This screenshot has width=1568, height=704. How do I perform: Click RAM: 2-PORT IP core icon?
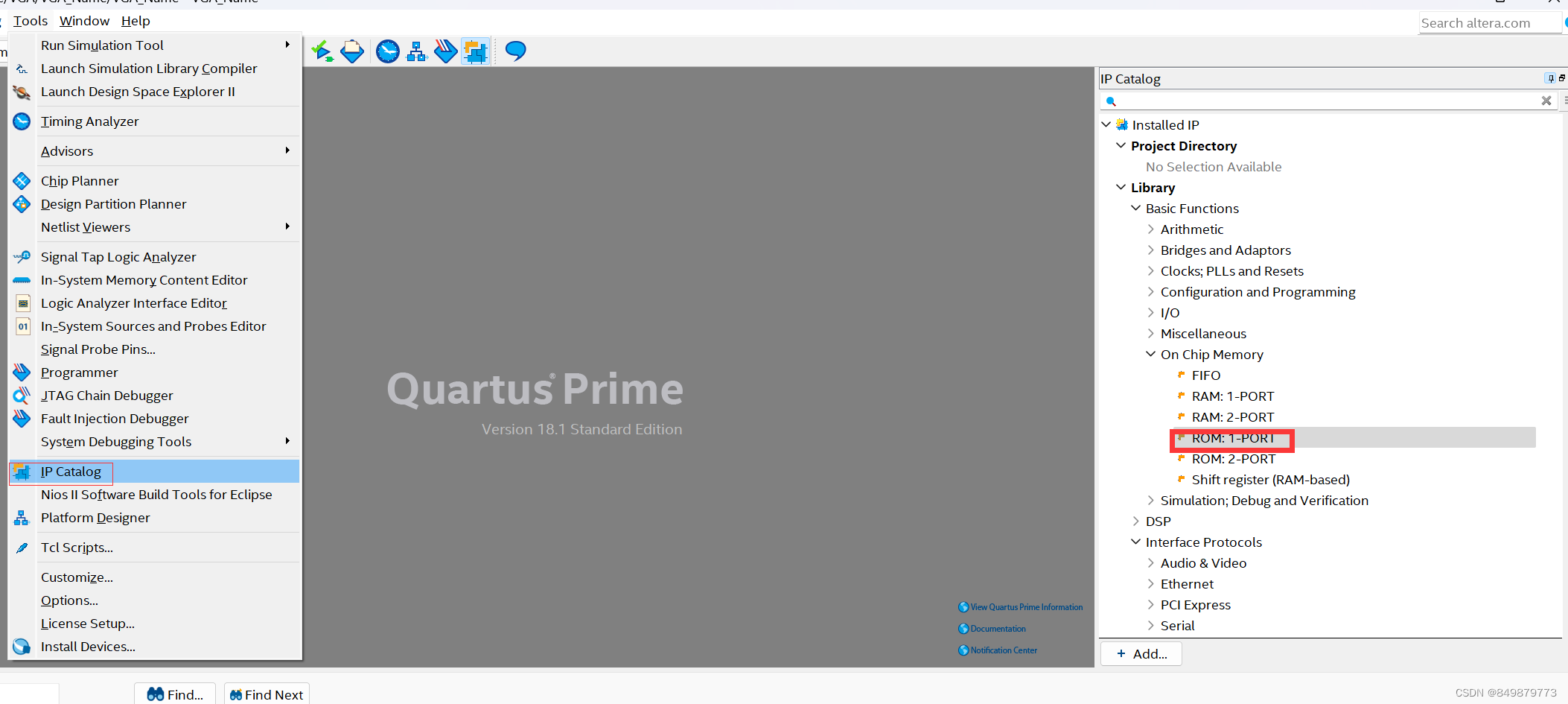[1181, 416]
